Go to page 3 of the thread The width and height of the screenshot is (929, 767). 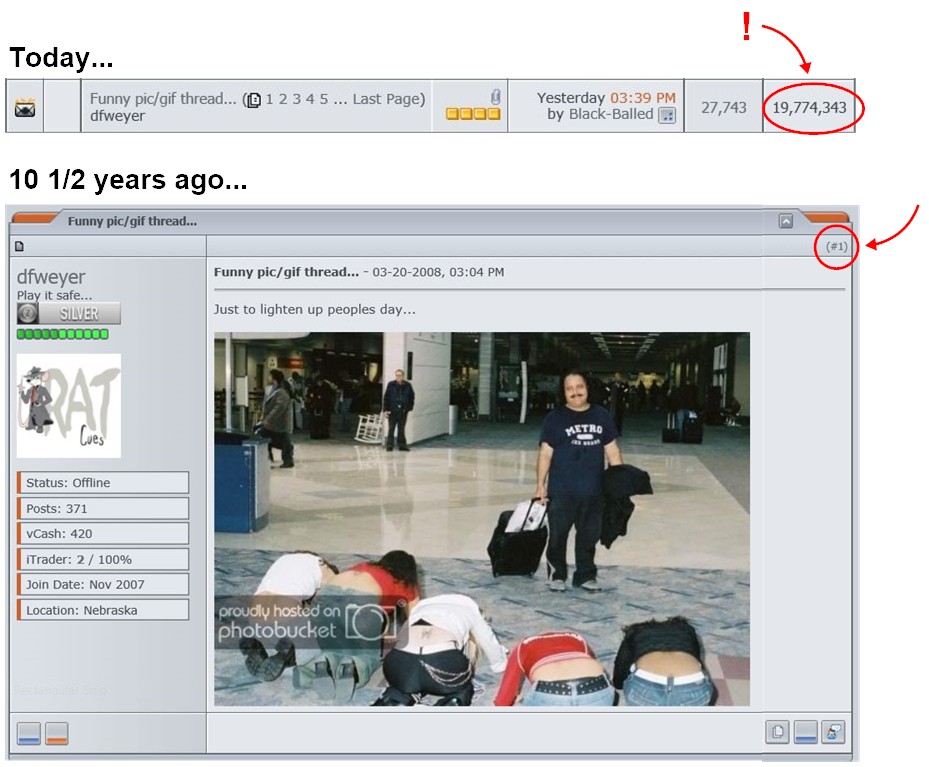pos(297,98)
